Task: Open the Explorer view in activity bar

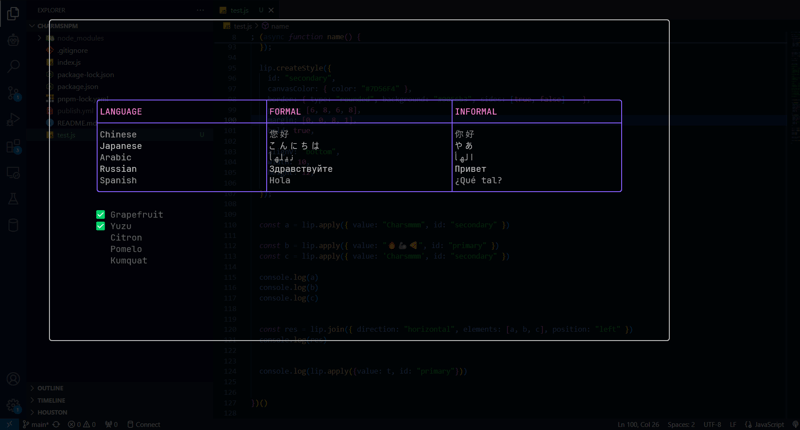Action: [x=13, y=14]
